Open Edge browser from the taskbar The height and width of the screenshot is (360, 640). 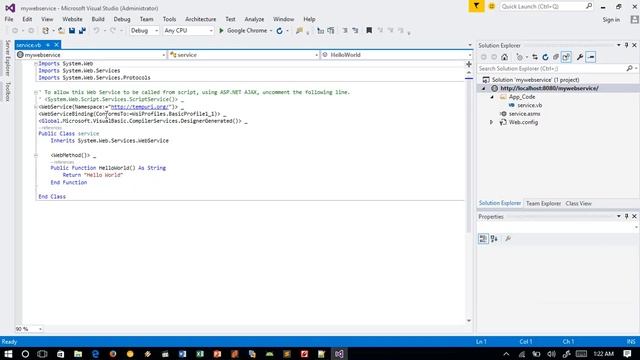(x=96, y=354)
